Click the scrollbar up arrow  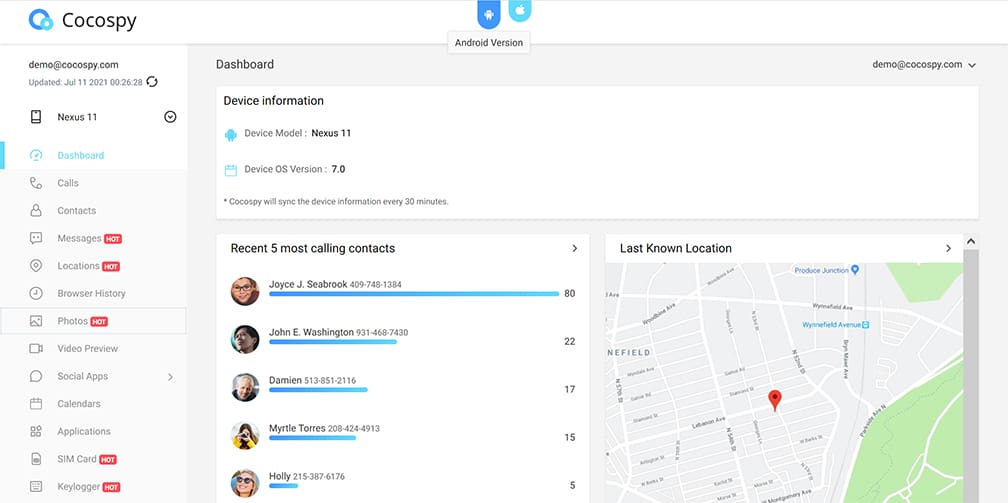tap(971, 242)
